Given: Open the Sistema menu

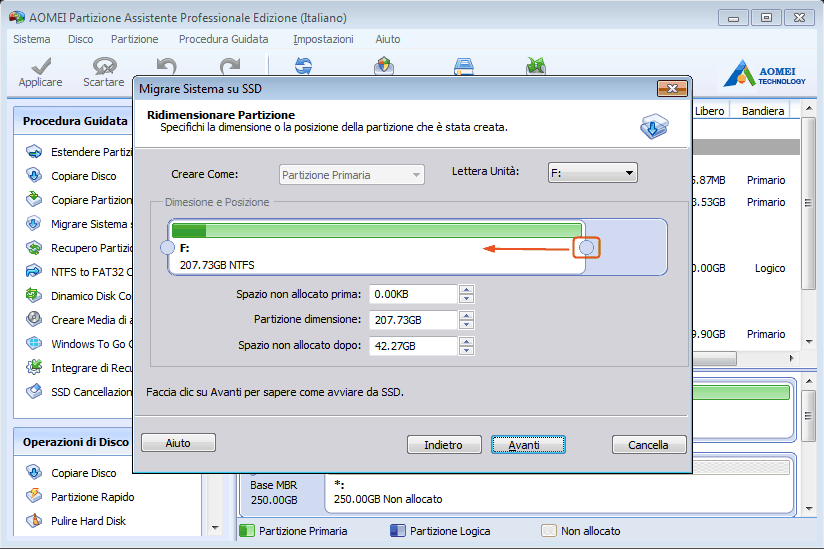Looking at the screenshot, I should point(32,39).
